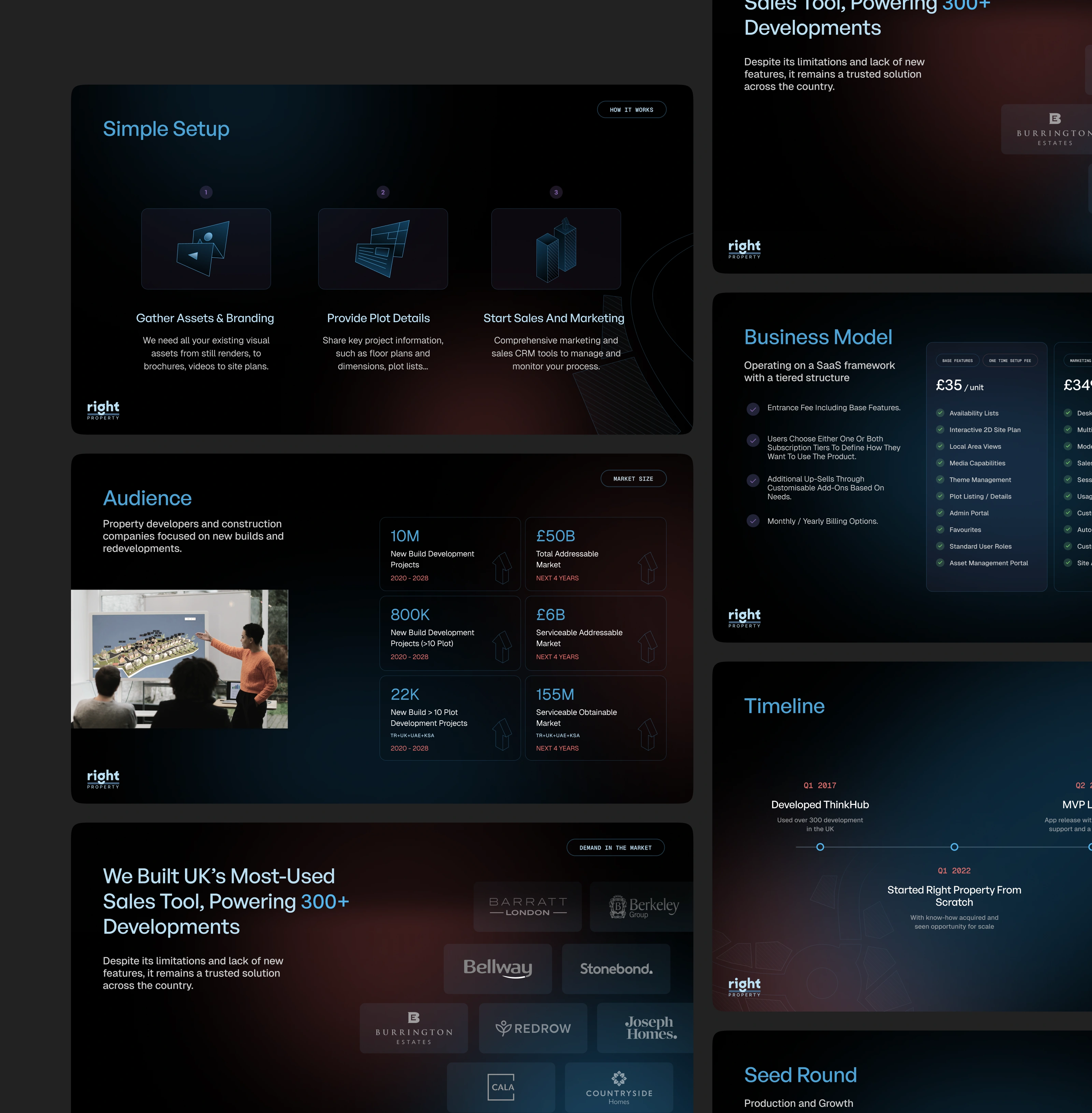Click the Q1 2017 timeline node
The height and width of the screenshot is (1113, 1092).
coord(820,847)
